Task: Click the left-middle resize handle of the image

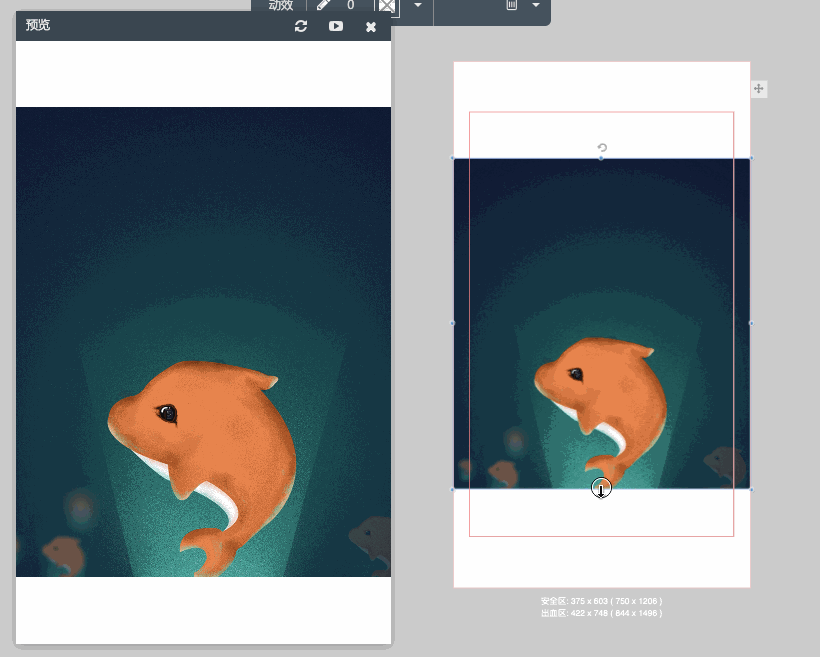Action: (453, 323)
